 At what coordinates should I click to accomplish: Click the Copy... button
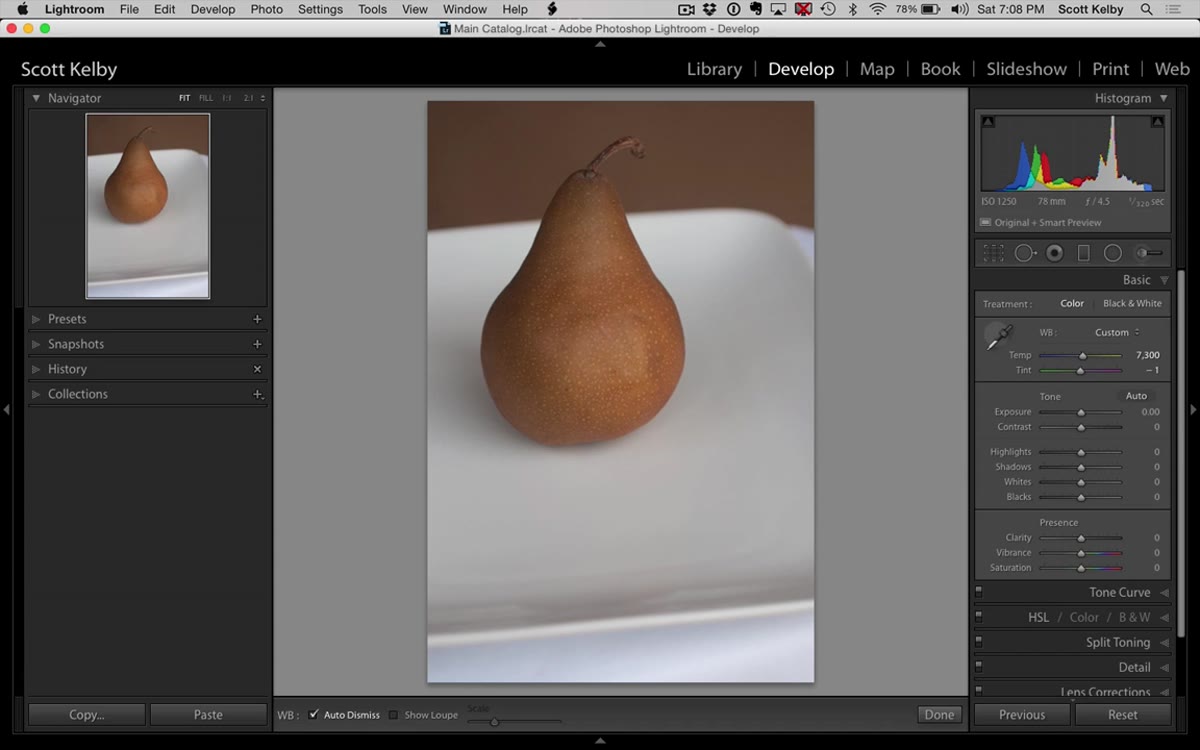86,715
